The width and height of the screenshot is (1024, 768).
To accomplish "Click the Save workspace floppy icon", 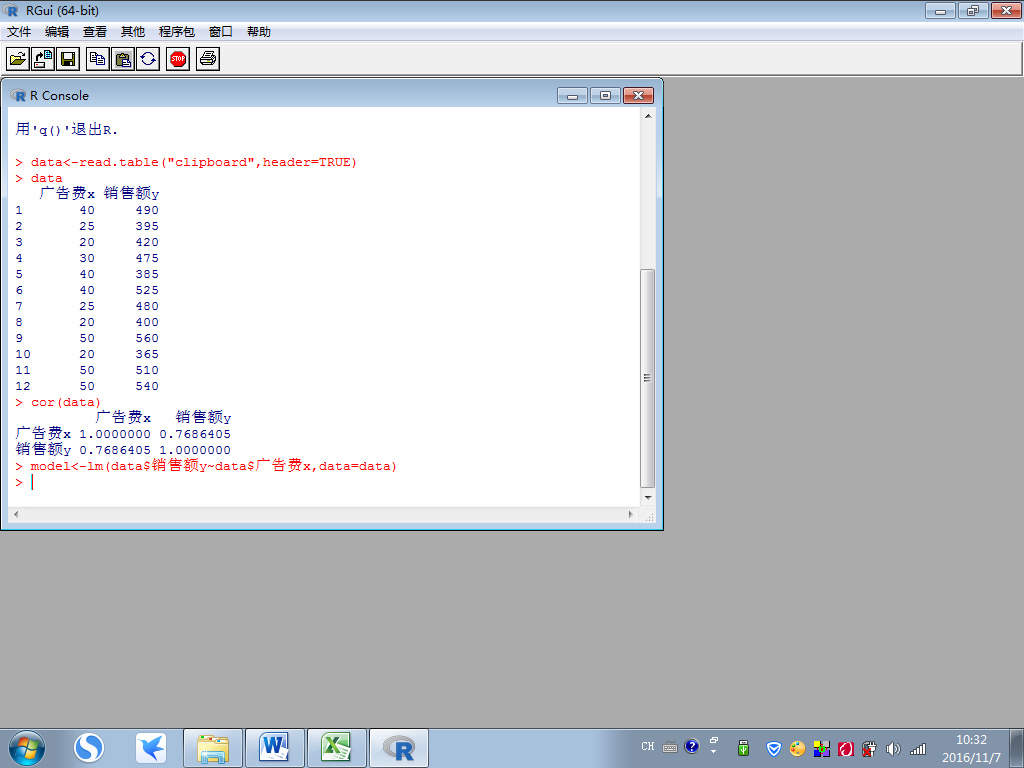I will point(68,59).
